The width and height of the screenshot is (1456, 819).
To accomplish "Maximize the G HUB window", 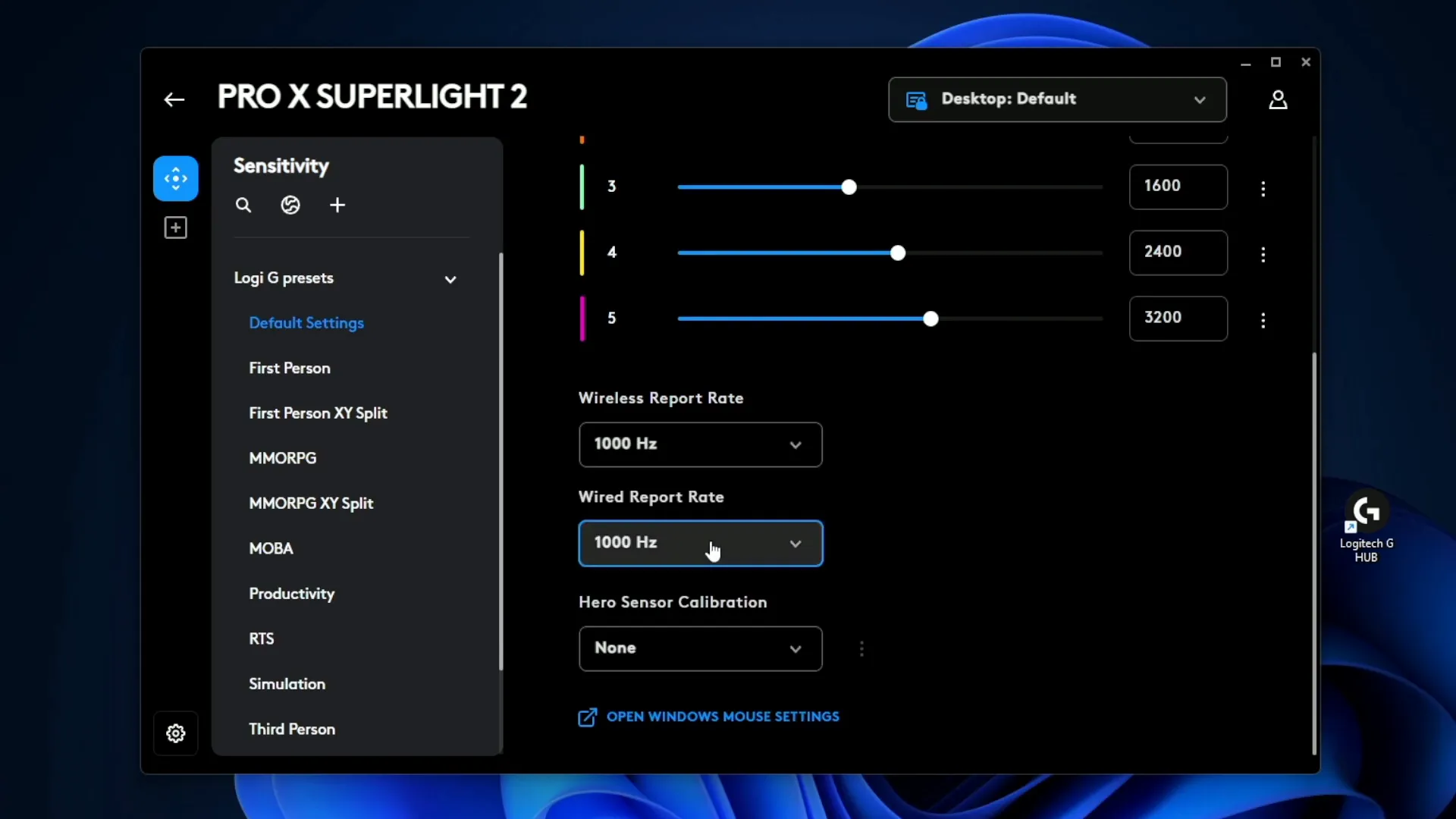I will 1276,62.
